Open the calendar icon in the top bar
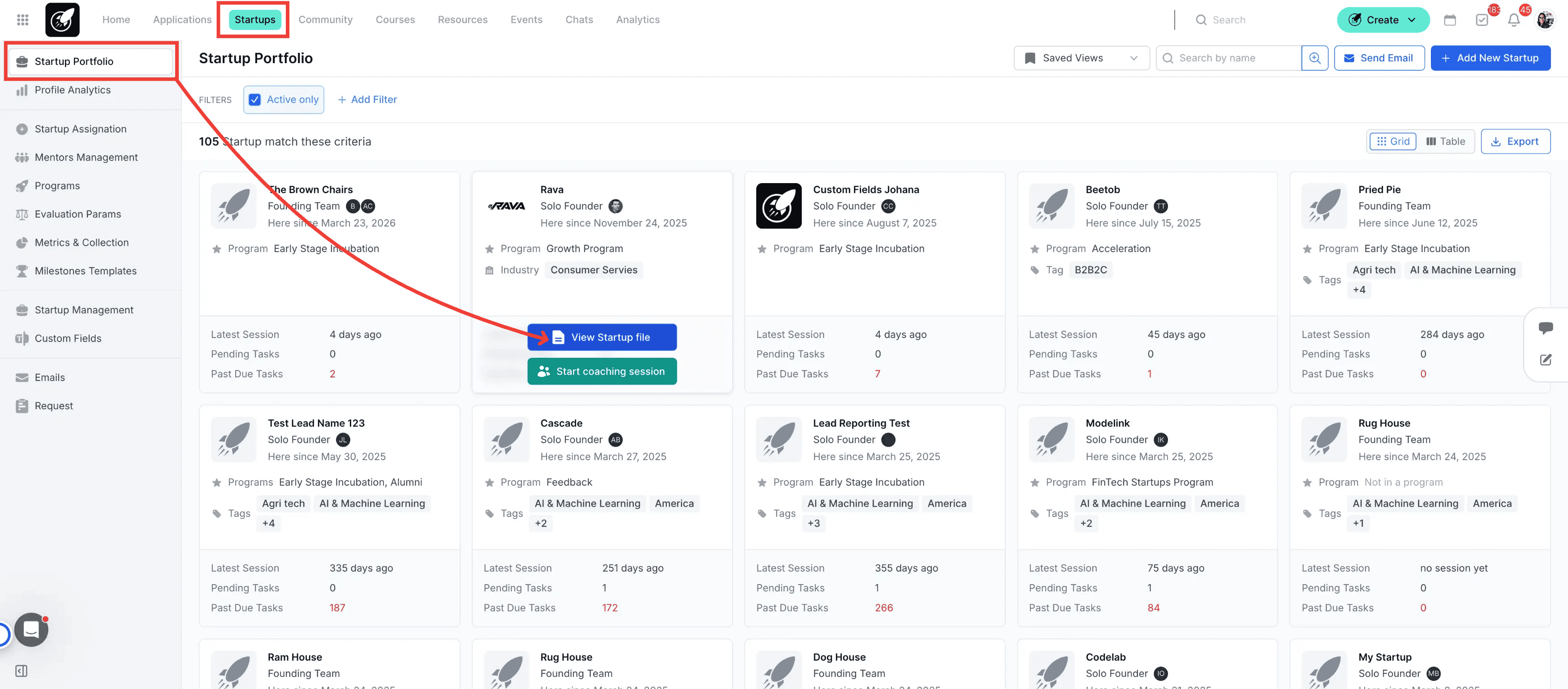This screenshot has width=1568, height=689. click(1450, 19)
